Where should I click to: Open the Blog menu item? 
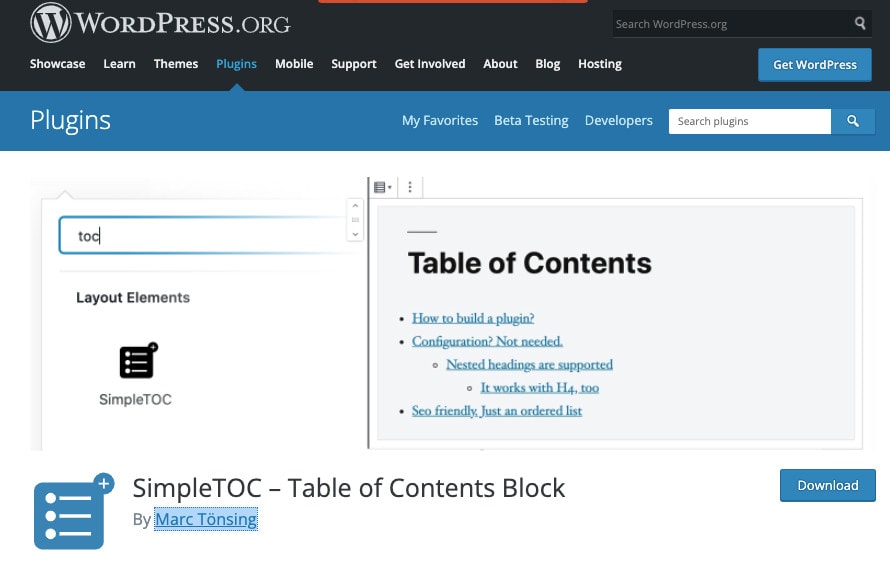pos(547,64)
